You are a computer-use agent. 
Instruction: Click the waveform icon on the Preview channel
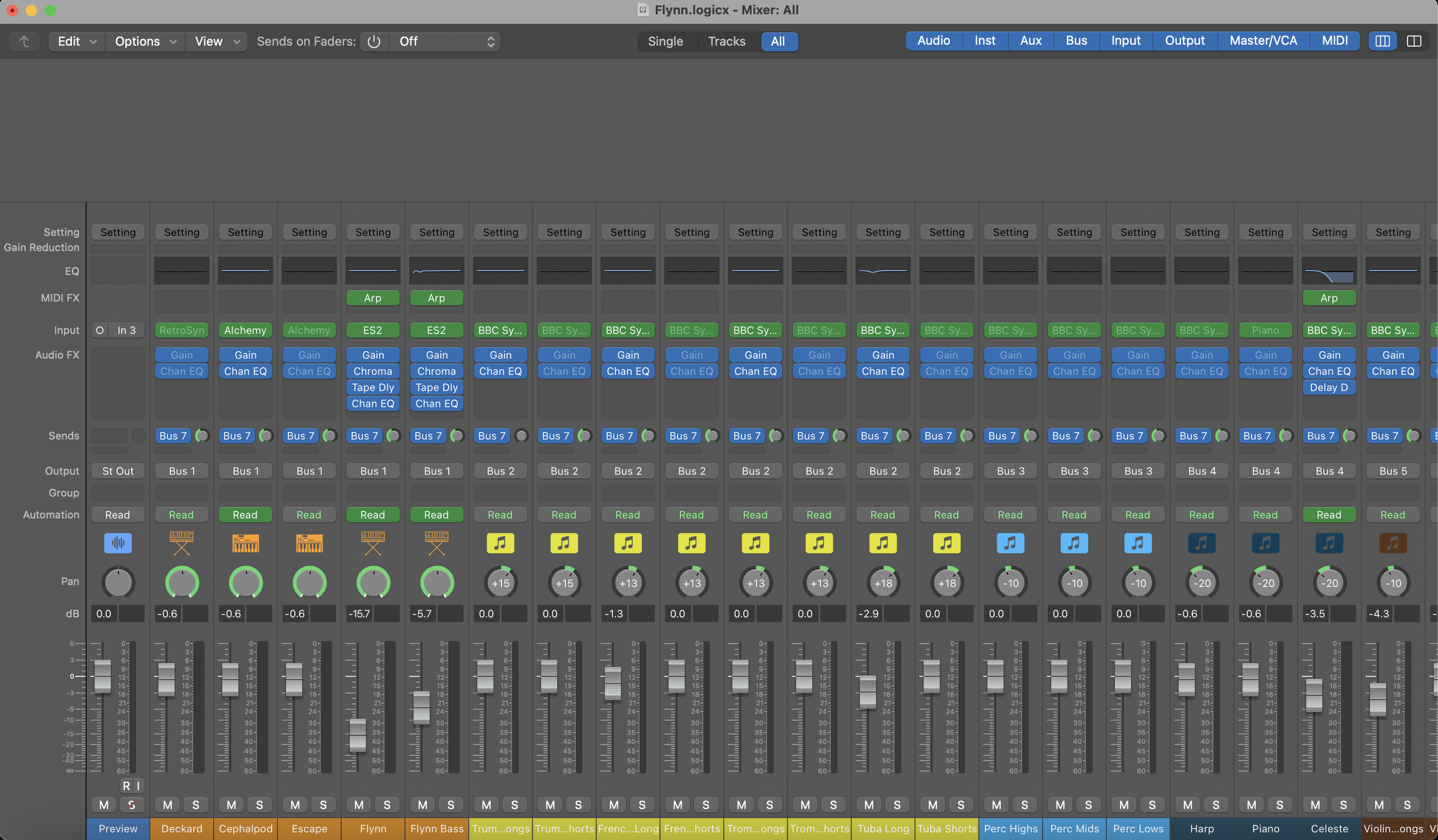click(118, 542)
